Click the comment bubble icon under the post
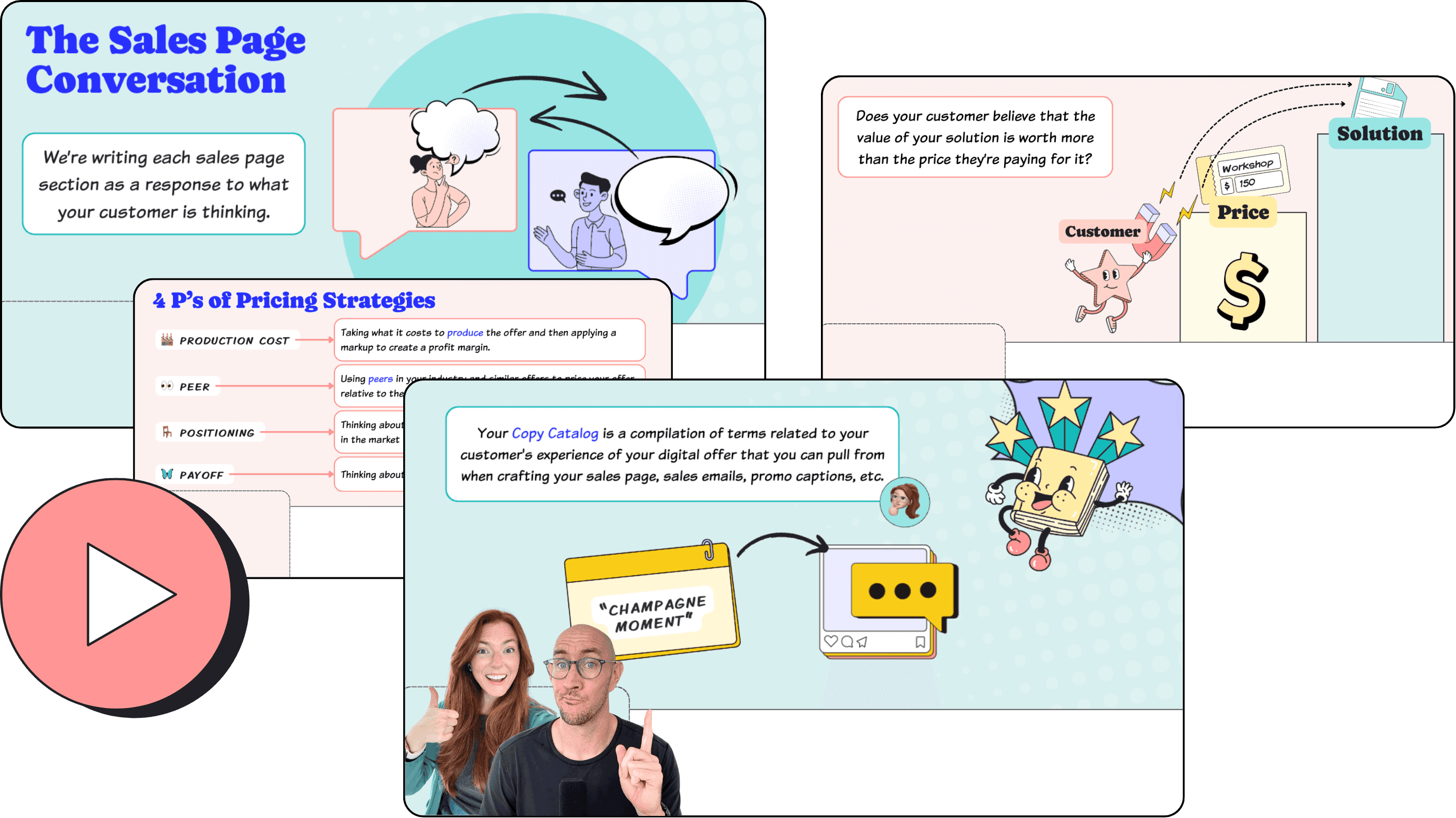The width and height of the screenshot is (1456, 818). pyautogui.click(x=847, y=641)
